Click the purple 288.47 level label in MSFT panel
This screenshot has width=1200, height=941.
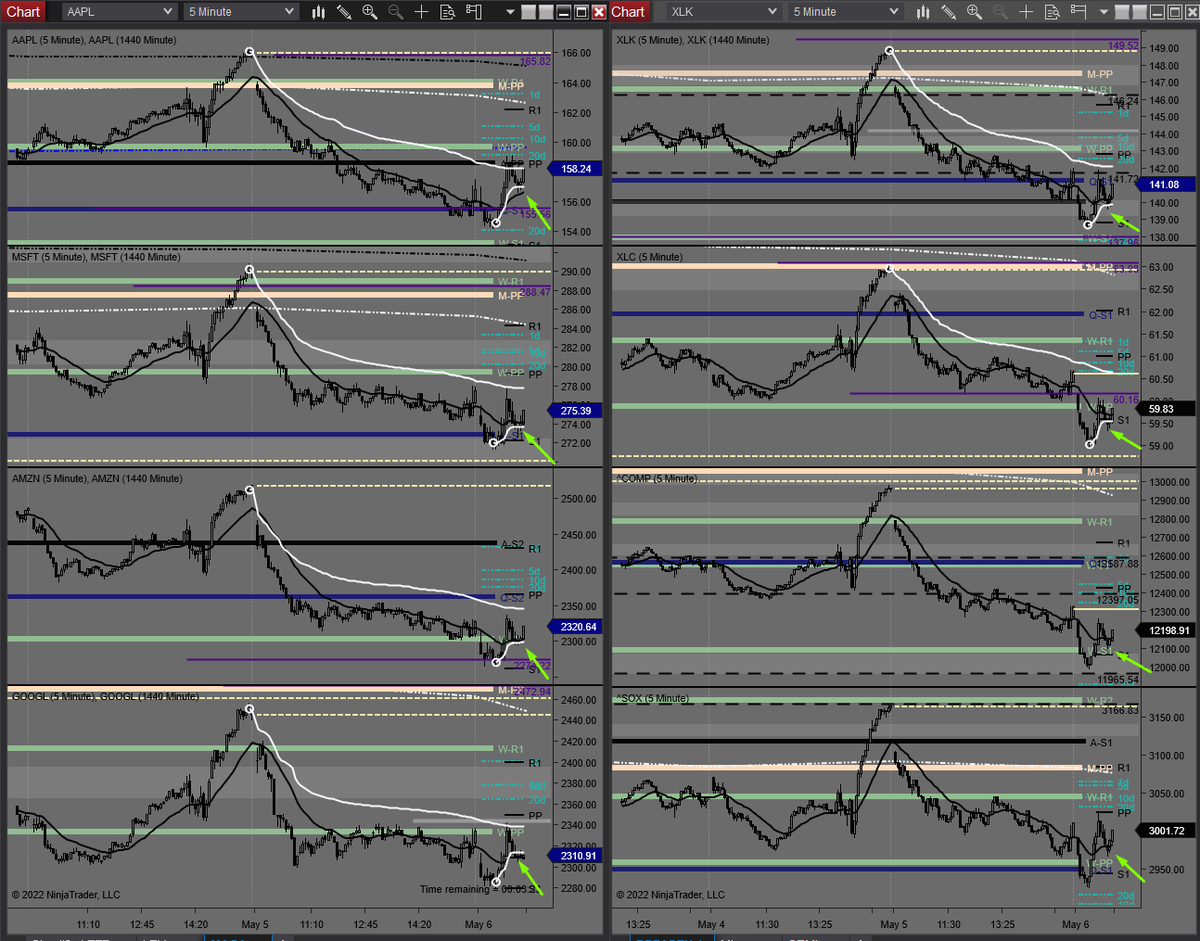tap(536, 291)
